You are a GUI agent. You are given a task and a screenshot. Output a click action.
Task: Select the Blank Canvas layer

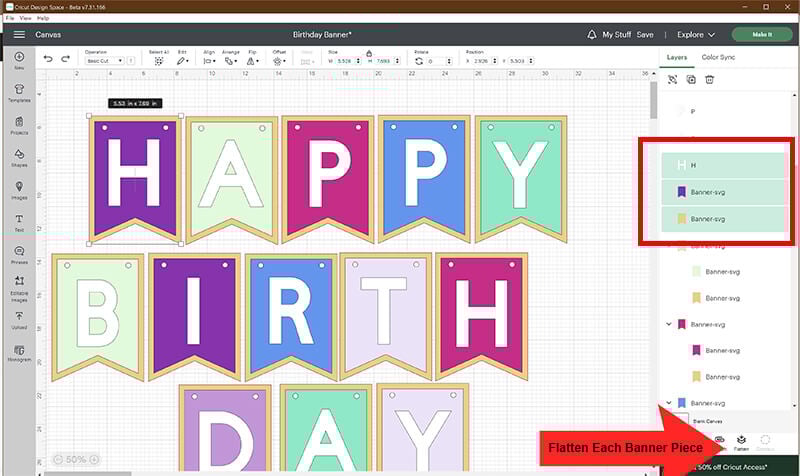[x=707, y=421]
